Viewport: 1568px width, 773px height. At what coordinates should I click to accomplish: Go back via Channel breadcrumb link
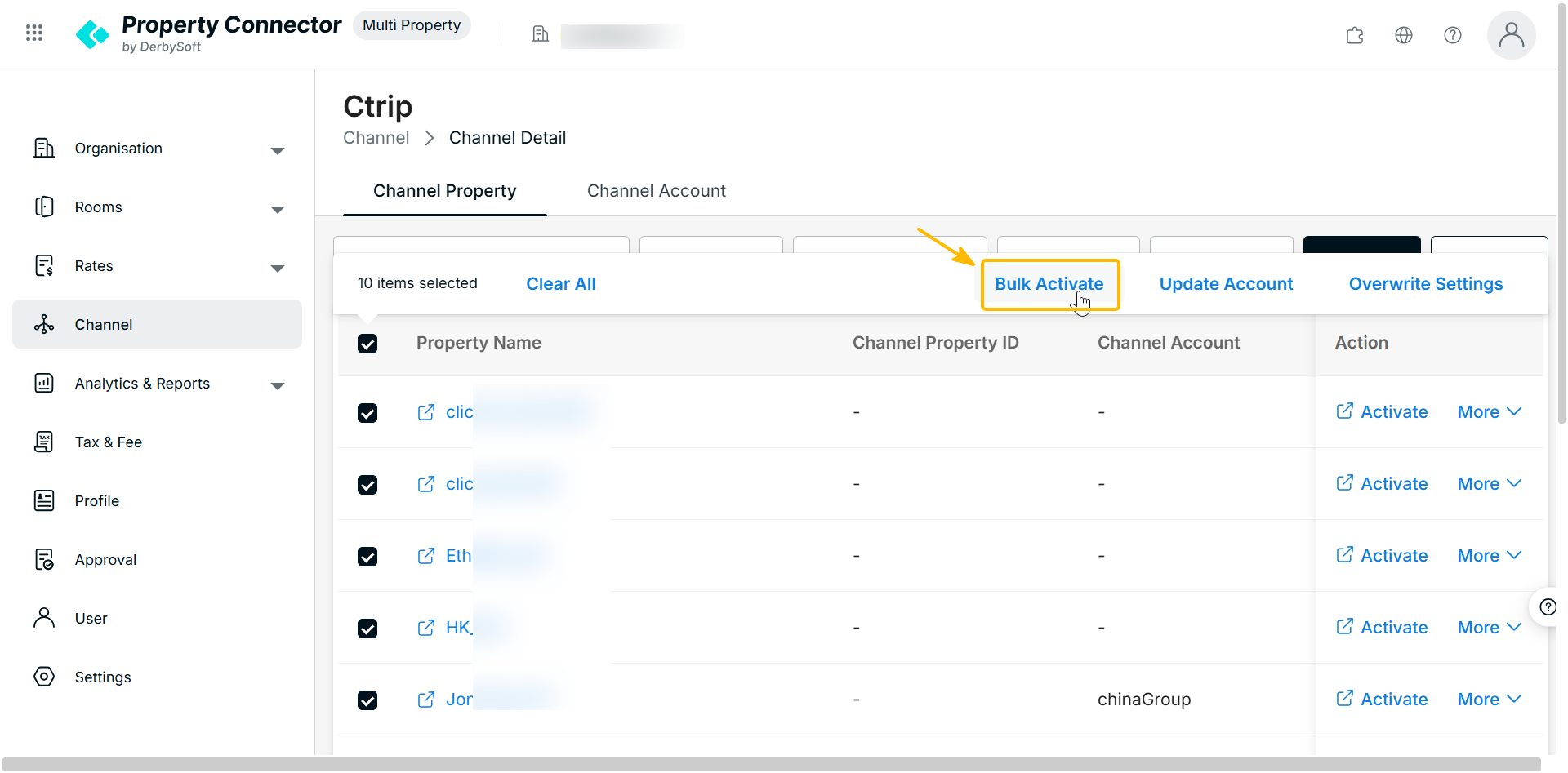point(376,138)
